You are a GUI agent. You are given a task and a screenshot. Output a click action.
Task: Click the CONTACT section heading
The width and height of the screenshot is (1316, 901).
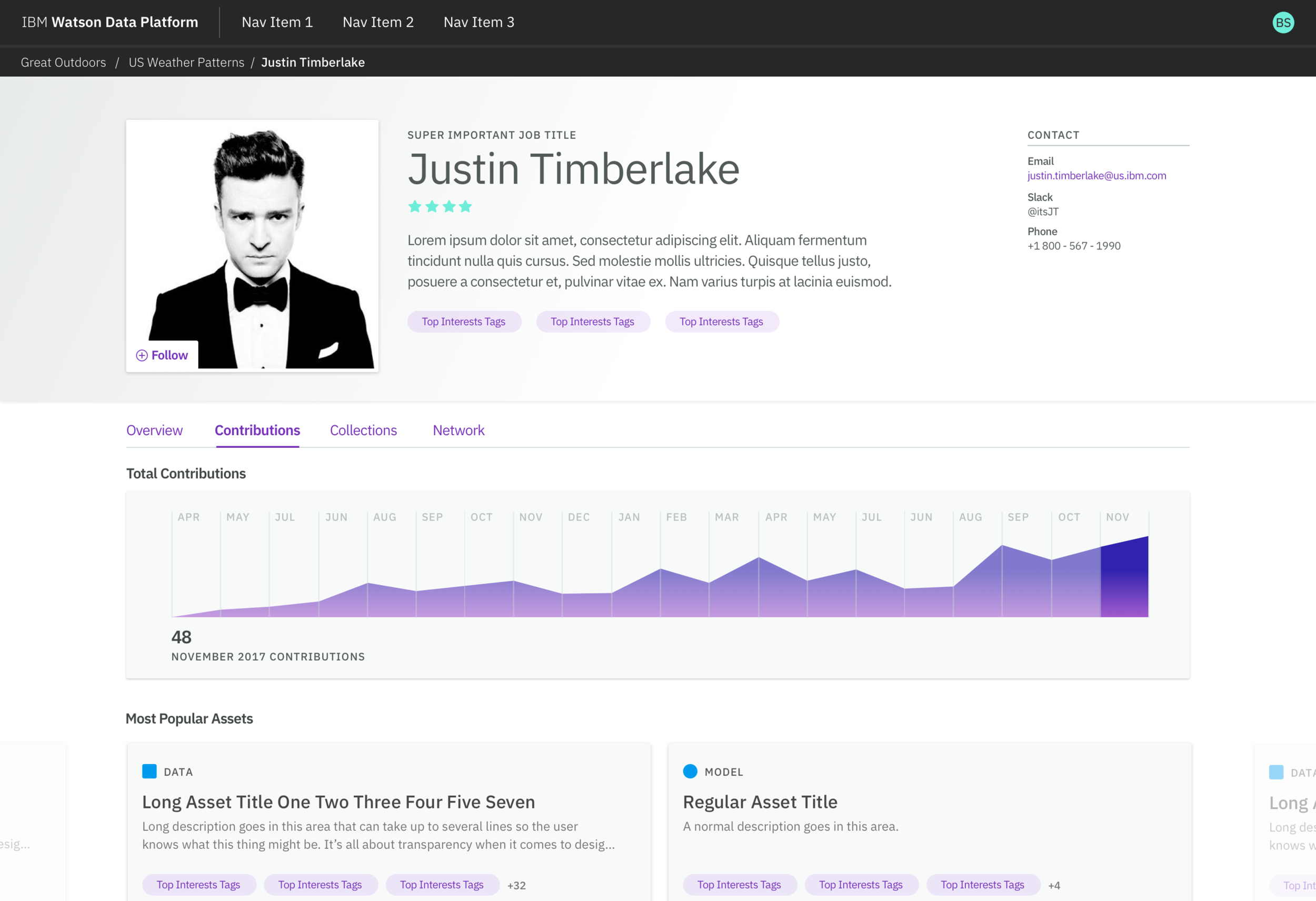[x=1053, y=135]
